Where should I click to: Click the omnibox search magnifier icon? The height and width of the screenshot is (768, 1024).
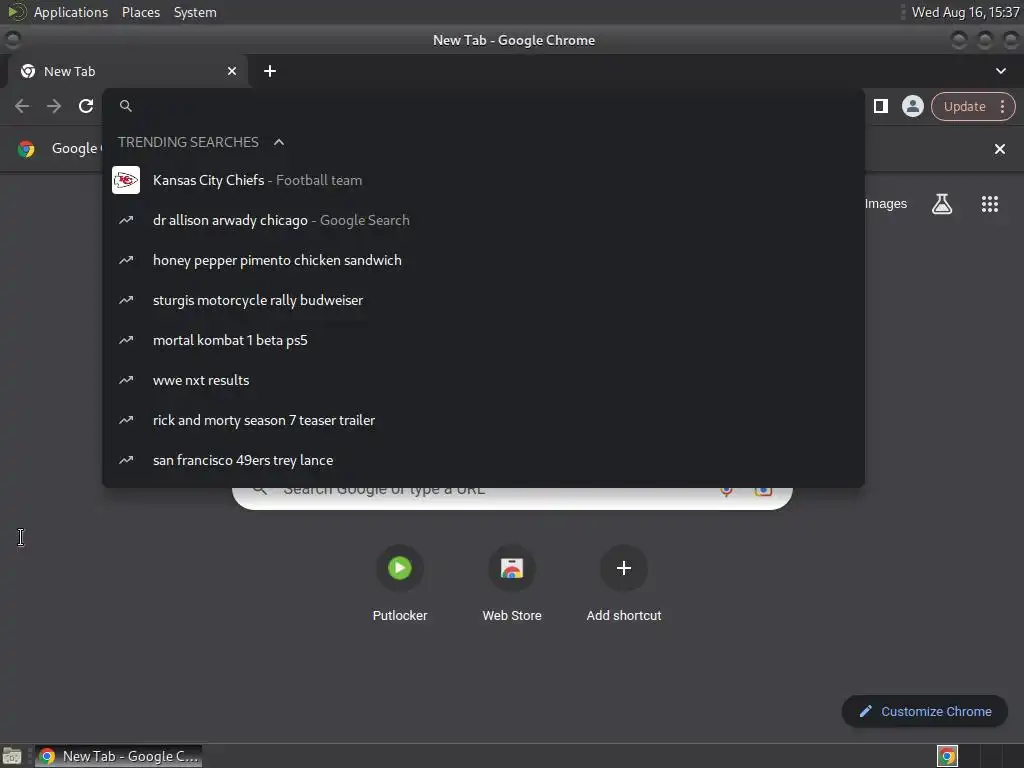[x=126, y=106]
